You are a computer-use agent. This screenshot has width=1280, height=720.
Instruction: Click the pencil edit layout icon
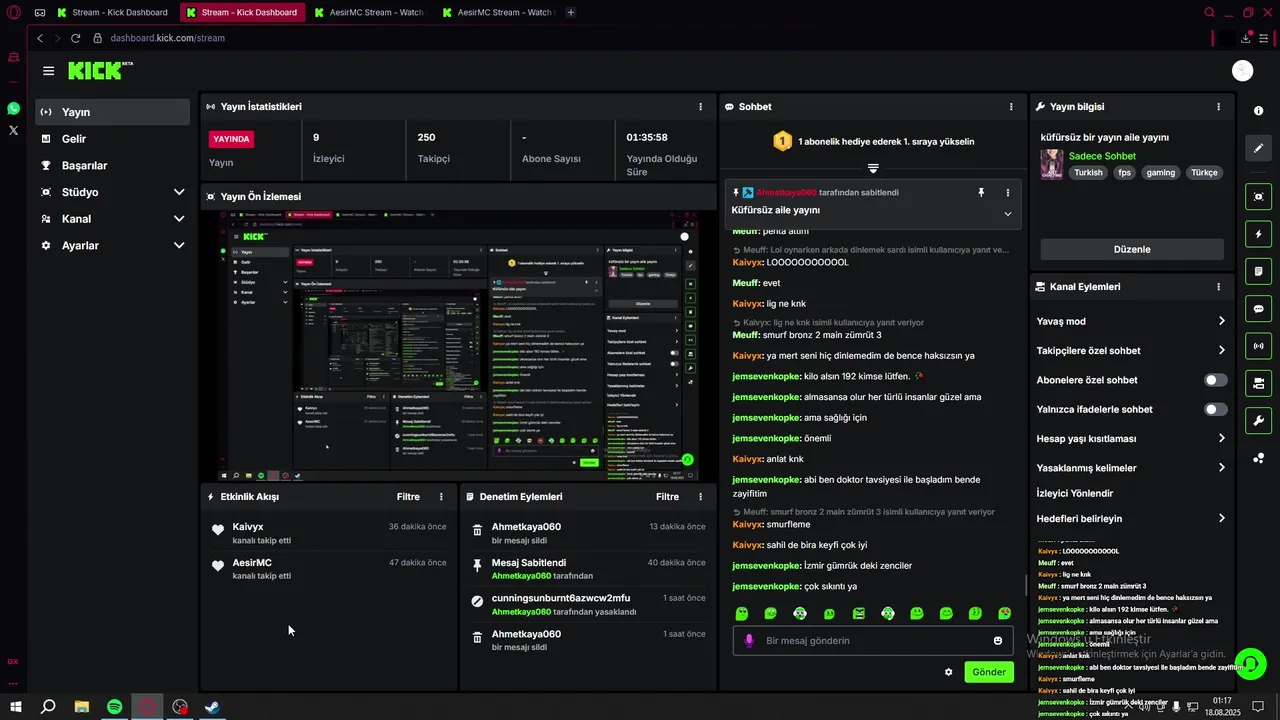(1258, 148)
